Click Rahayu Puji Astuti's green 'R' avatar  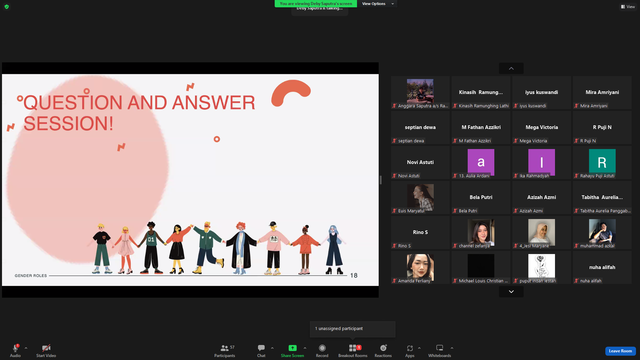(602, 162)
